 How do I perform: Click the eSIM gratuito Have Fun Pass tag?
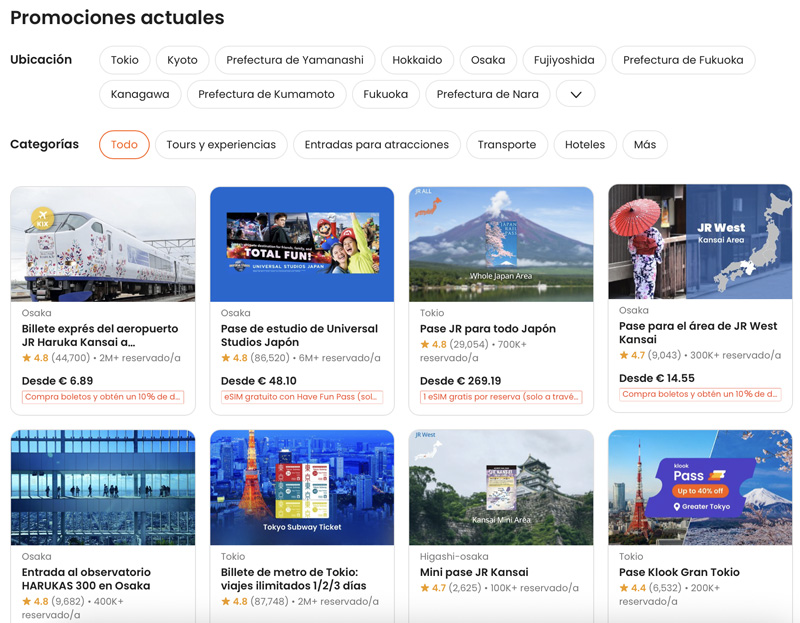click(302, 397)
